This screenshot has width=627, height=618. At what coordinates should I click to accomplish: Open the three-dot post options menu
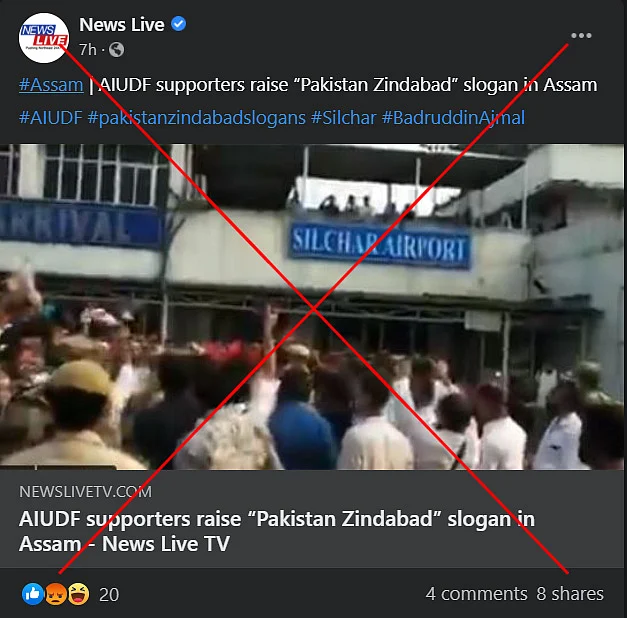click(581, 36)
